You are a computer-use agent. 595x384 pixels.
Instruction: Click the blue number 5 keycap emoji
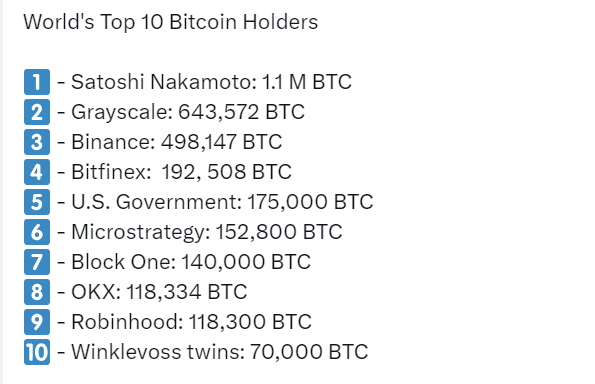tap(37, 202)
